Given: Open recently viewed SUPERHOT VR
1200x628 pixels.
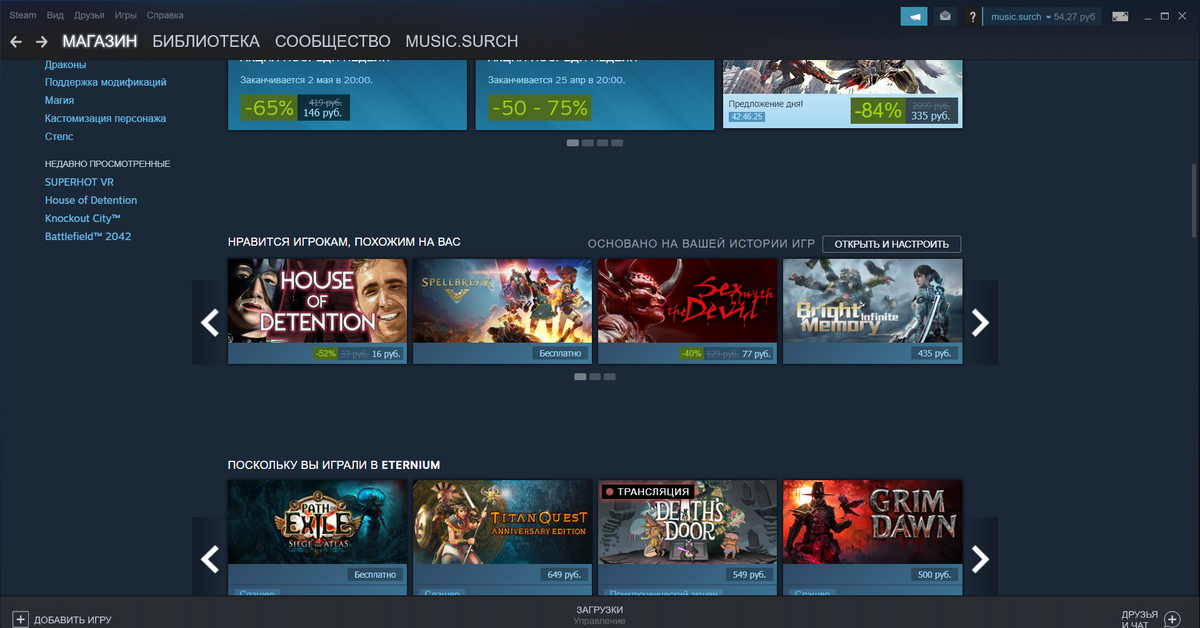Looking at the screenshot, I should pos(79,182).
